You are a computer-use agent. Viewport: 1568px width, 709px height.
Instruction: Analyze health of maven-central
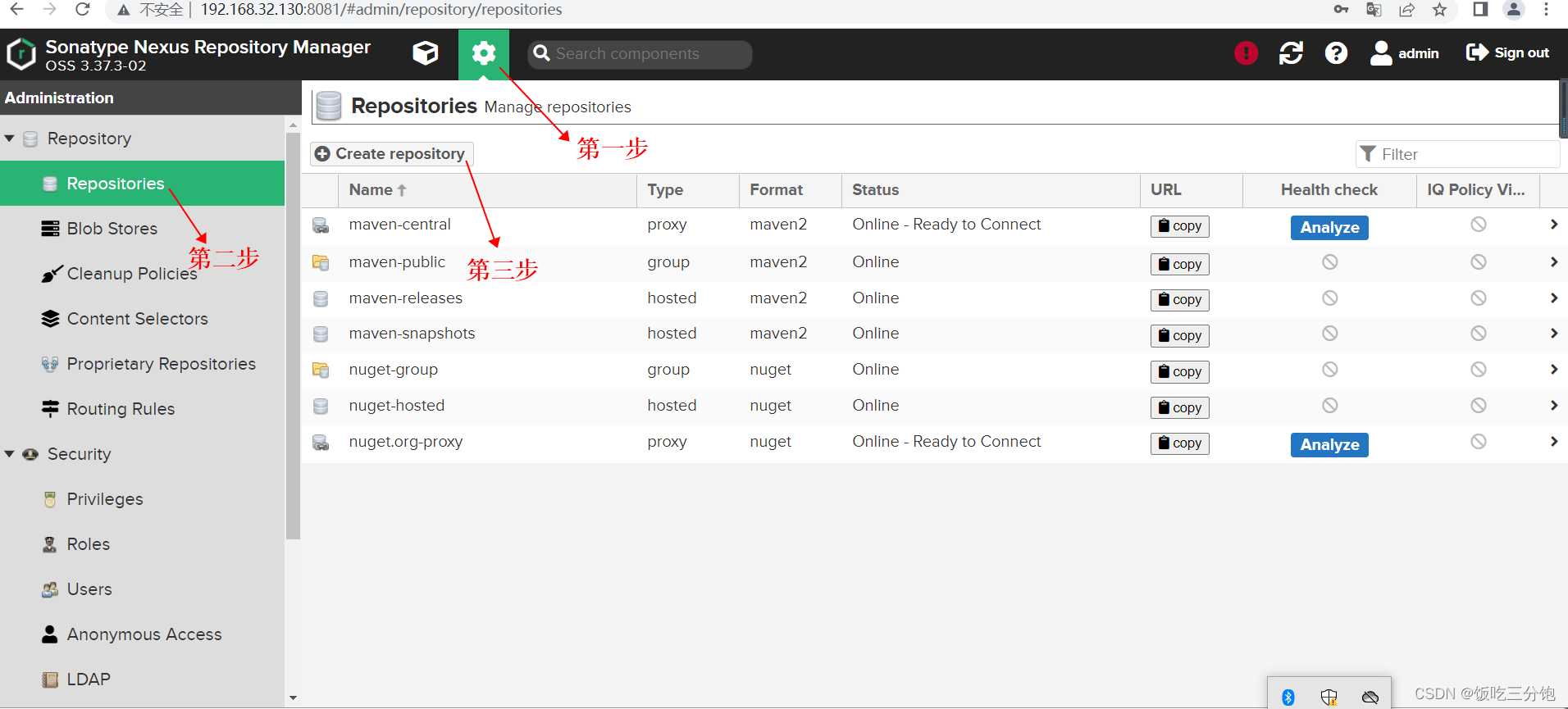tap(1329, 228)
